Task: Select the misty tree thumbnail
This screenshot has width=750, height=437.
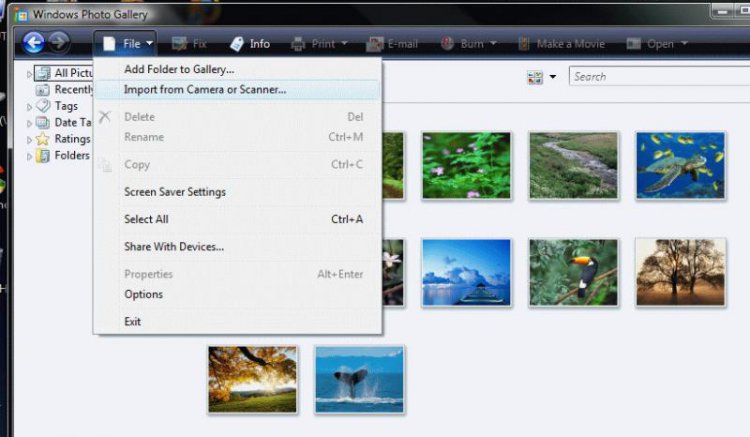Action: (681, 273)
